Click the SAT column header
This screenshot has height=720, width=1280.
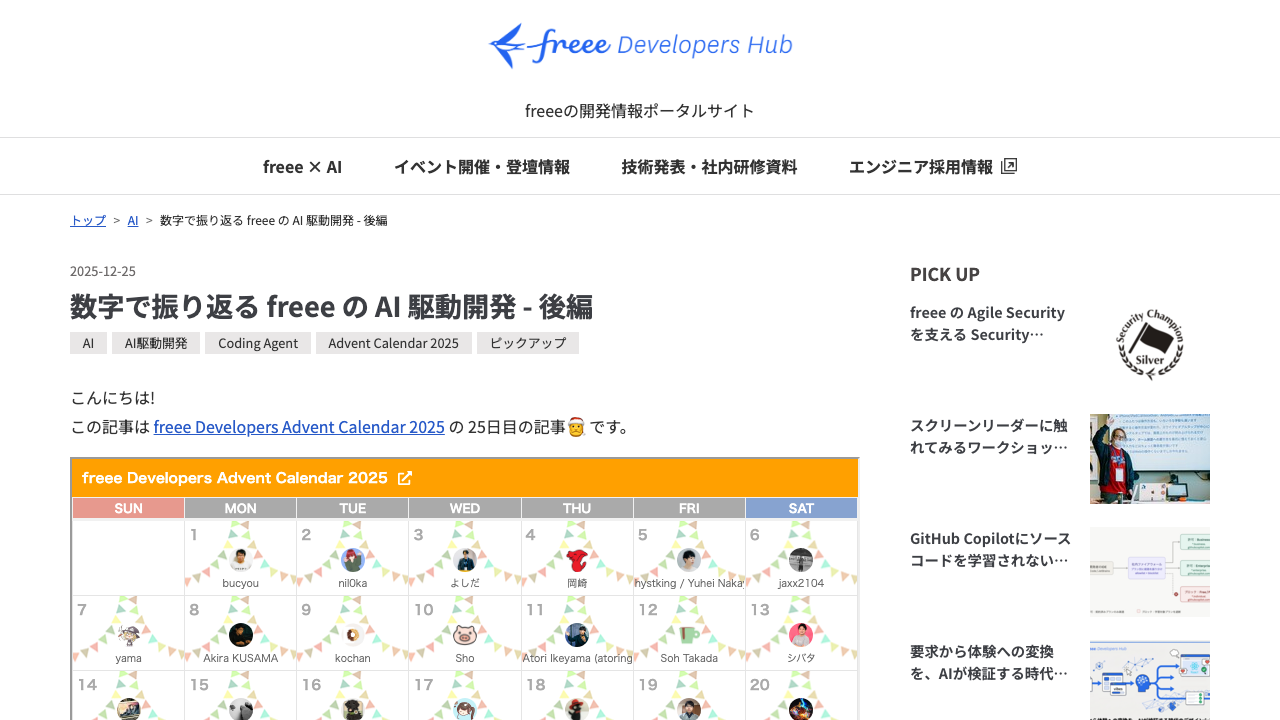coord(801,508)
